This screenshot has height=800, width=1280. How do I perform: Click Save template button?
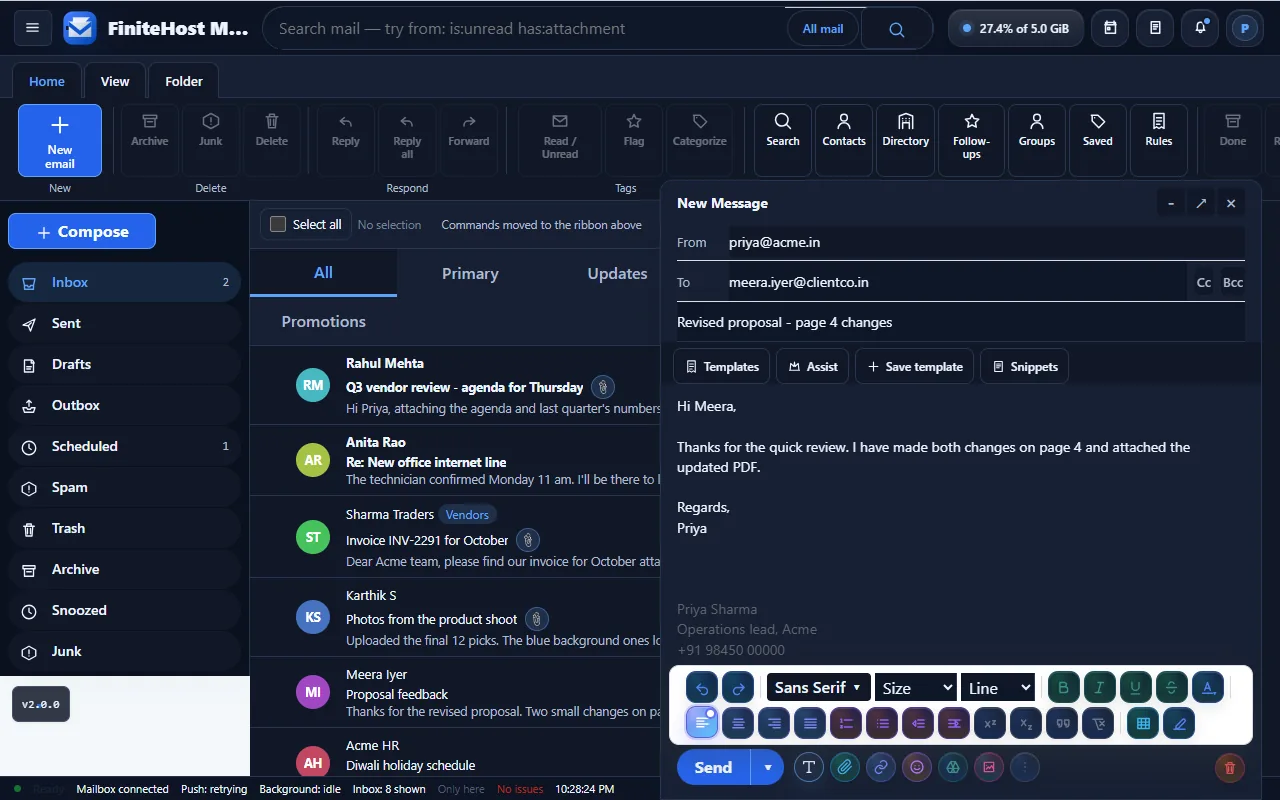(x=915, y=367)
